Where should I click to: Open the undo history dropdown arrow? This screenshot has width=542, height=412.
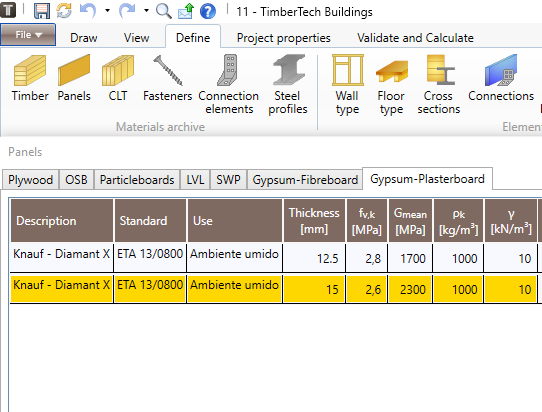pyautogui.click(x=107, y=11)
